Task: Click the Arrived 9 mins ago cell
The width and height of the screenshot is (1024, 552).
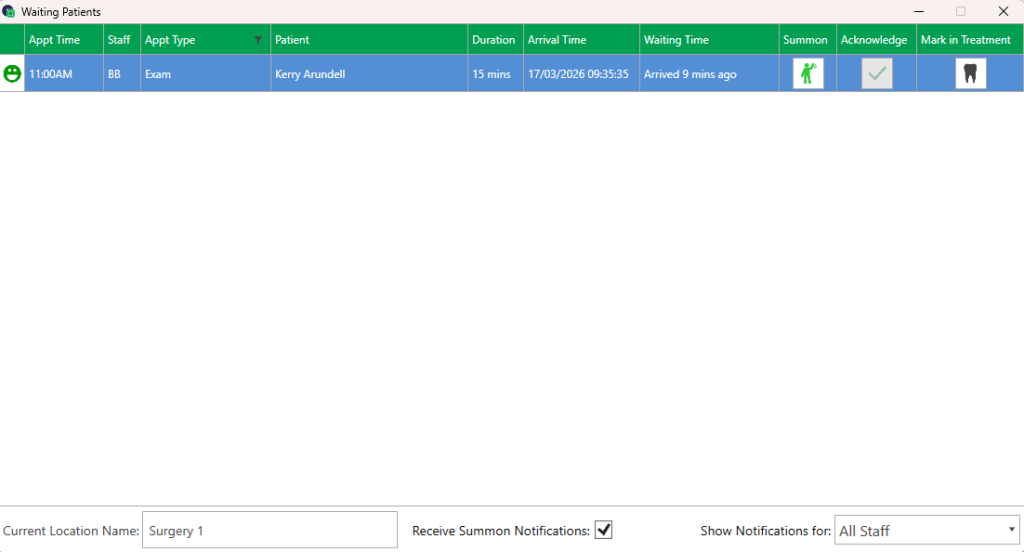Action: [x=690, y=75]
